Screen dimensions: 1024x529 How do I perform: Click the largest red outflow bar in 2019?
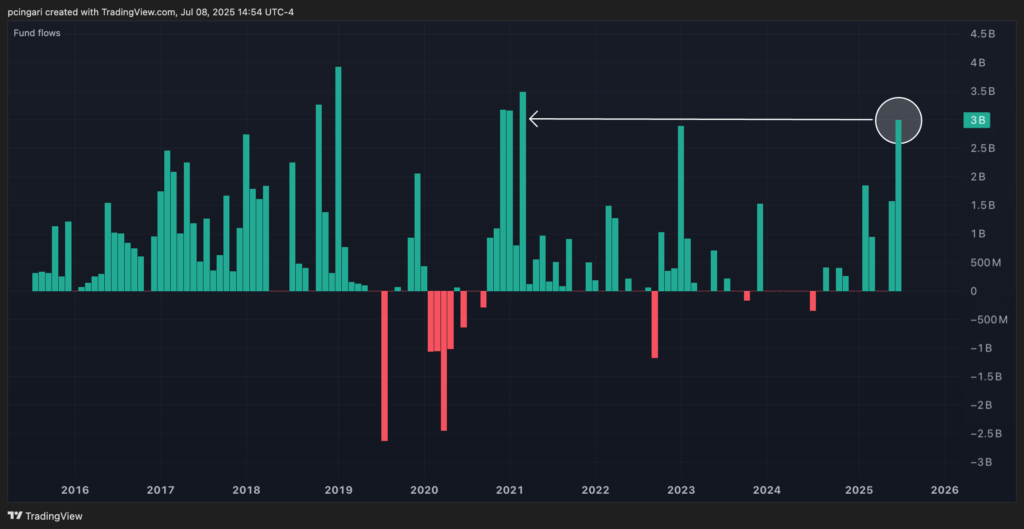tap(384, 365)
